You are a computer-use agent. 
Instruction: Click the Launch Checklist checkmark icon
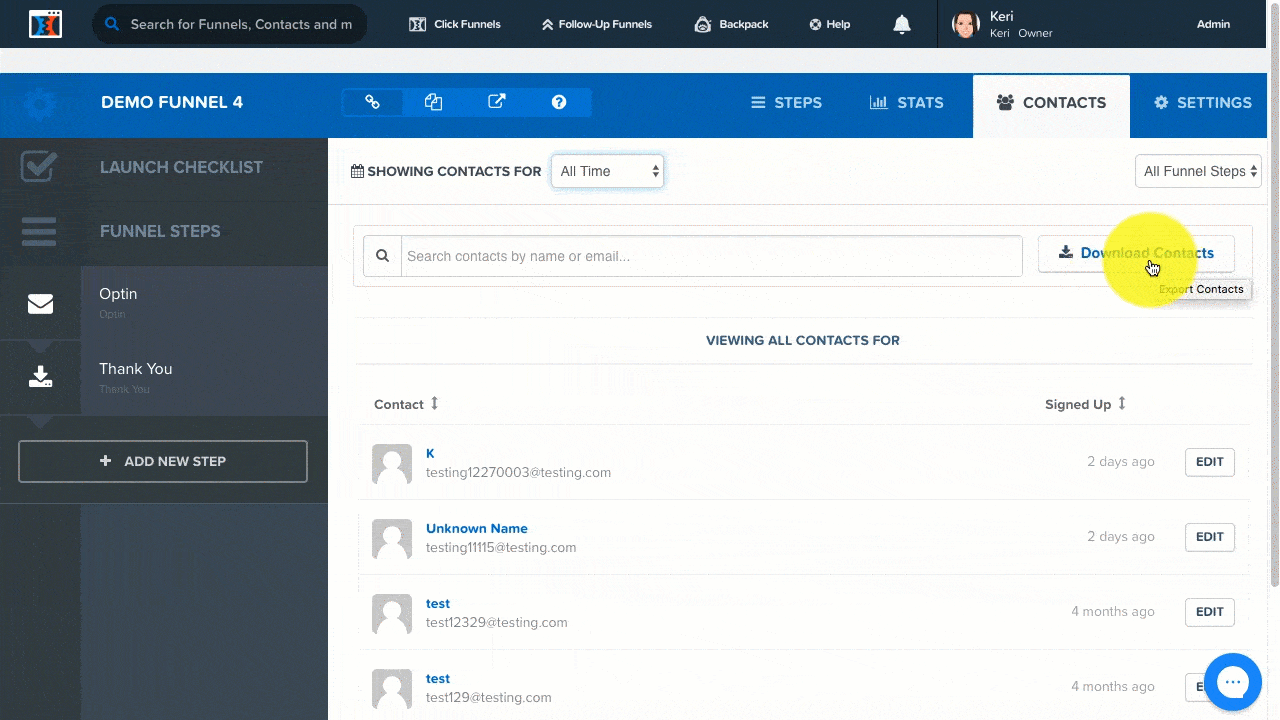tap(38, 166)
